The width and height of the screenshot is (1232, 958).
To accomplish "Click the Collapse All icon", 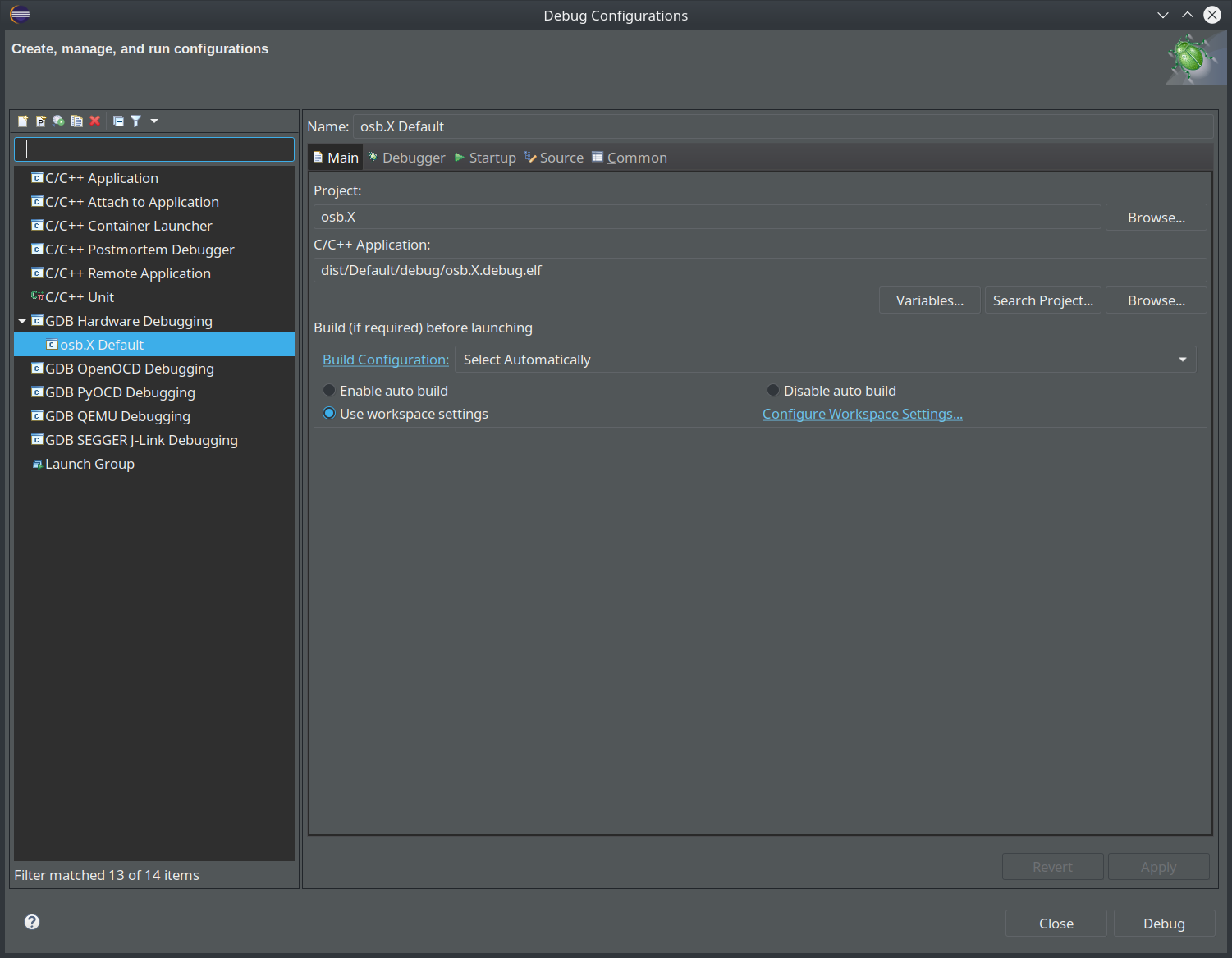I will pyautogui.click(x=118, y=121).
